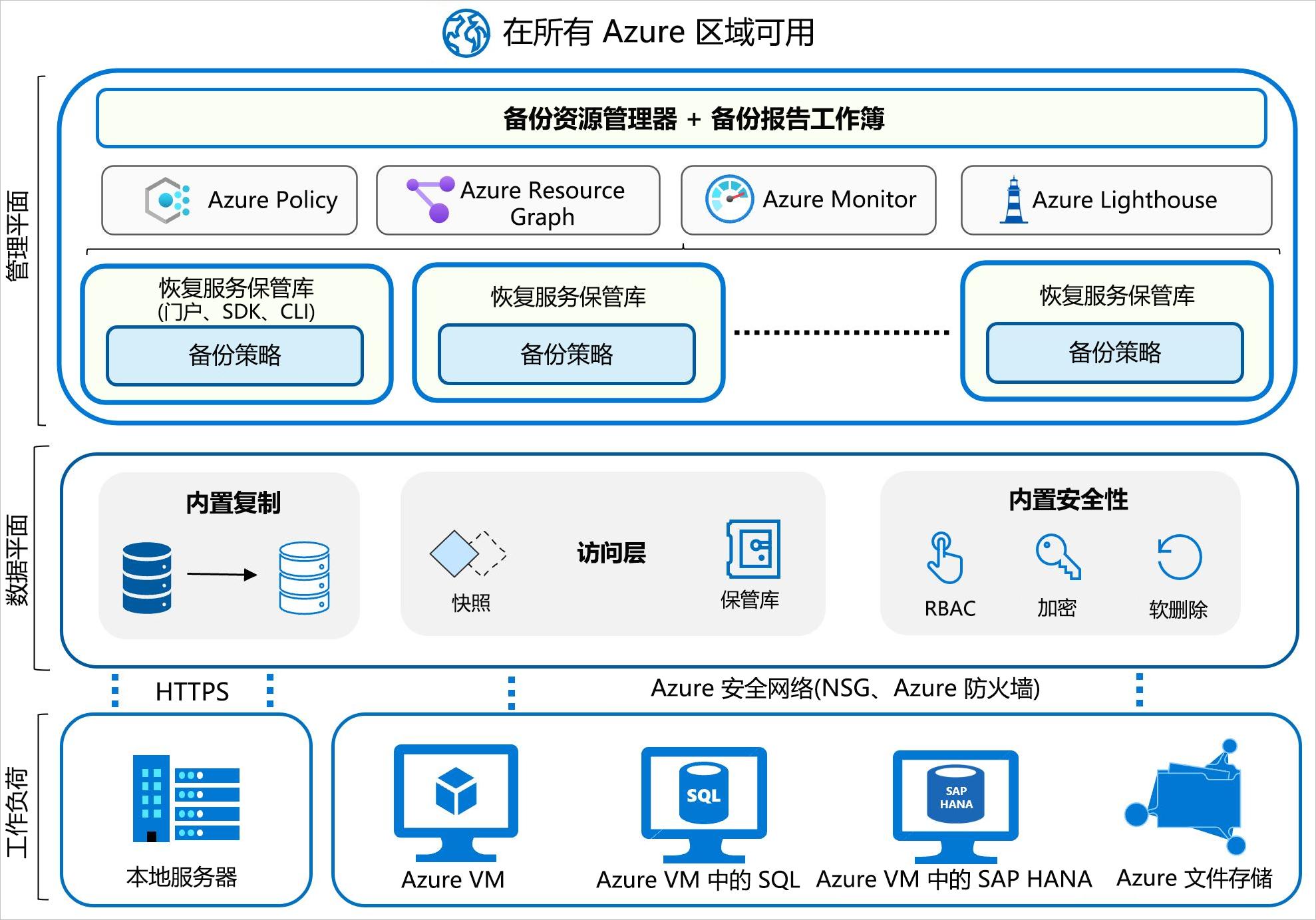Click the Azure Monitor gauge icon
Viewport: 1316px width, 920px height.
(729, 199)
